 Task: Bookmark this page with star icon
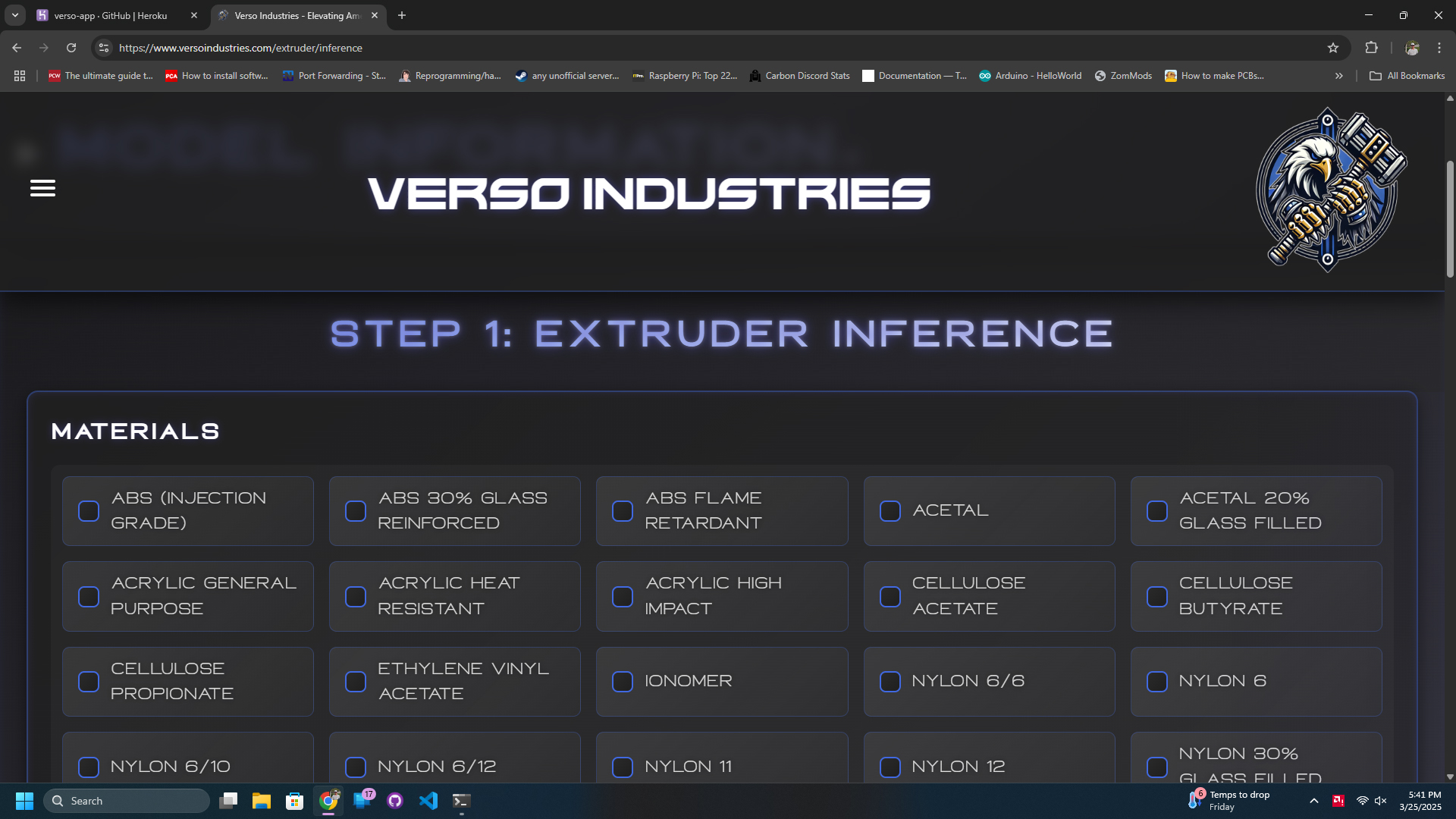(x=1333, y=48)
